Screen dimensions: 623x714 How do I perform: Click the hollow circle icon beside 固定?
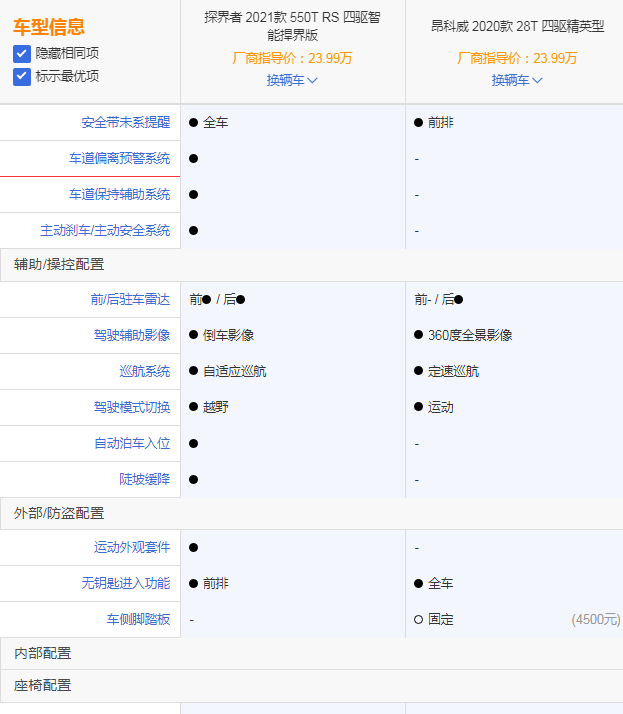(x=418, y=620)
